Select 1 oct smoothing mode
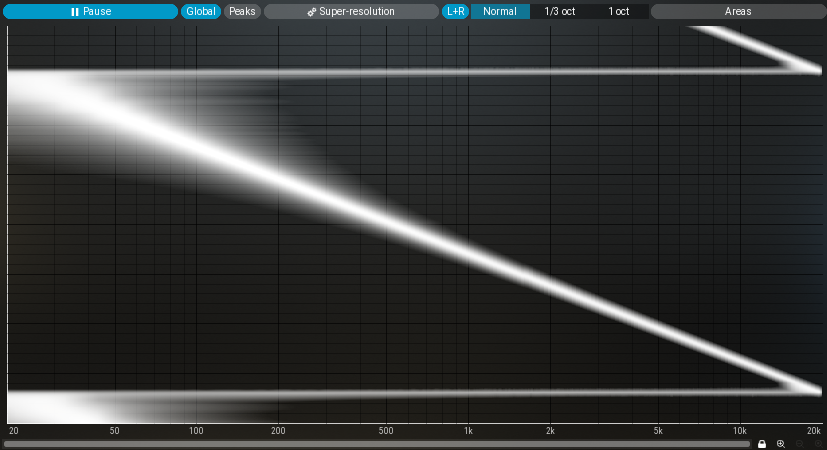 point(619,11)
